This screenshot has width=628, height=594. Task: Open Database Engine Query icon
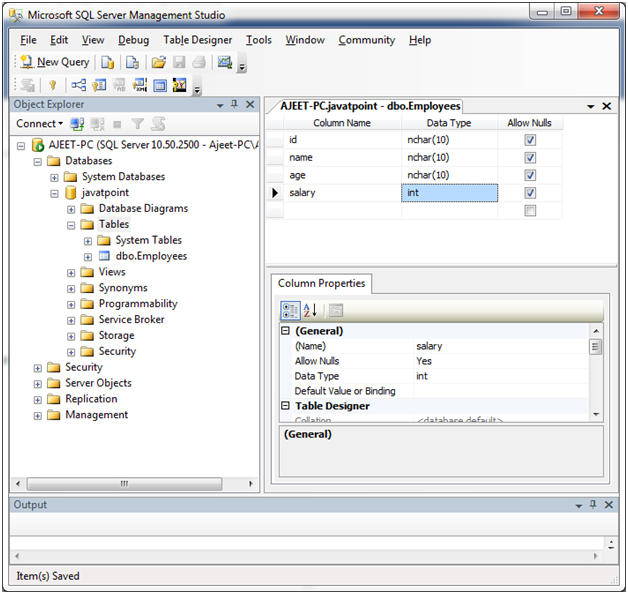point(107,62)
